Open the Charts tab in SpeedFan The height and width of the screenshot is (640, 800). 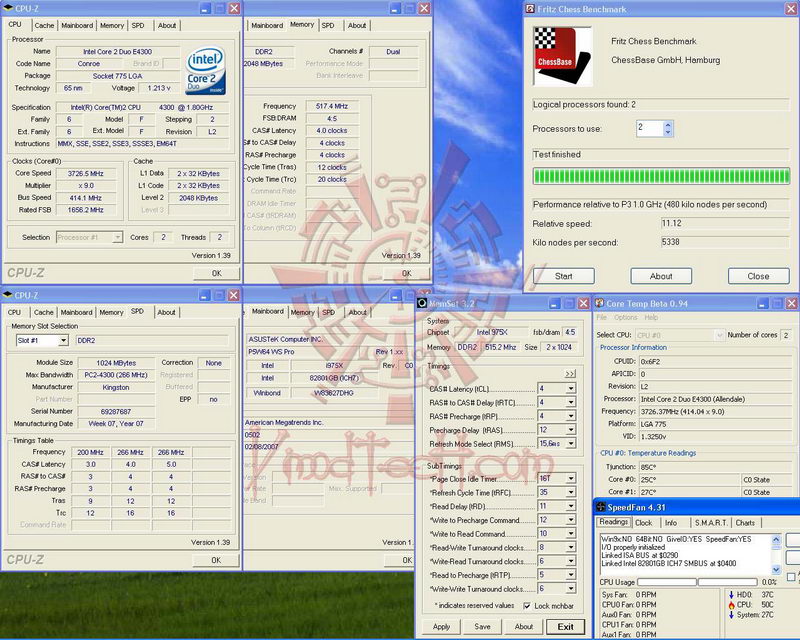pyautogui.click(x=745, y=523)
